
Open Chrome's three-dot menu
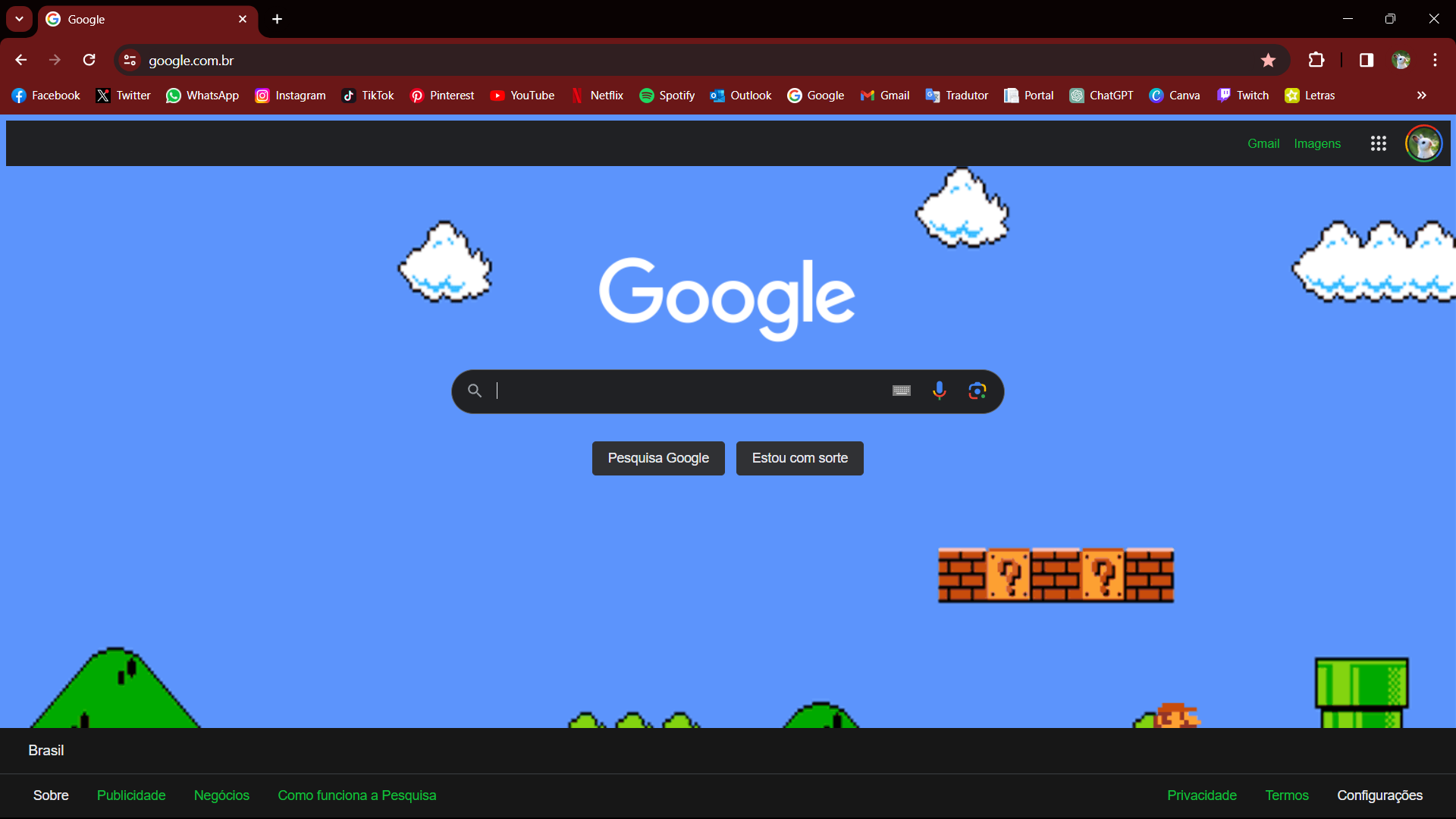pyautogui.click(x=1435, y=60)
